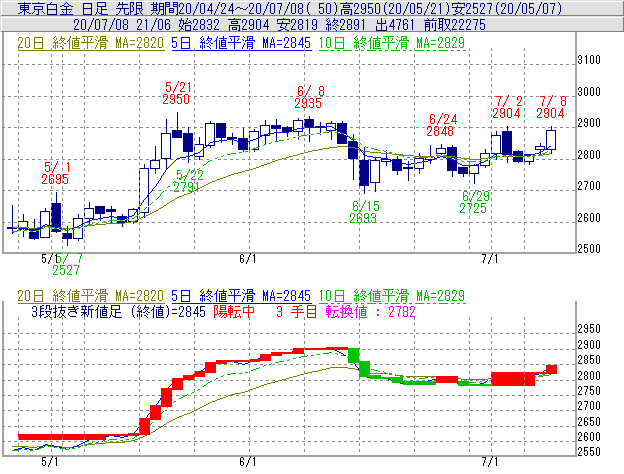624x474 pixels.
Task: Click the 6/8 2935 peak annotation
Action: tap(310, 97)
